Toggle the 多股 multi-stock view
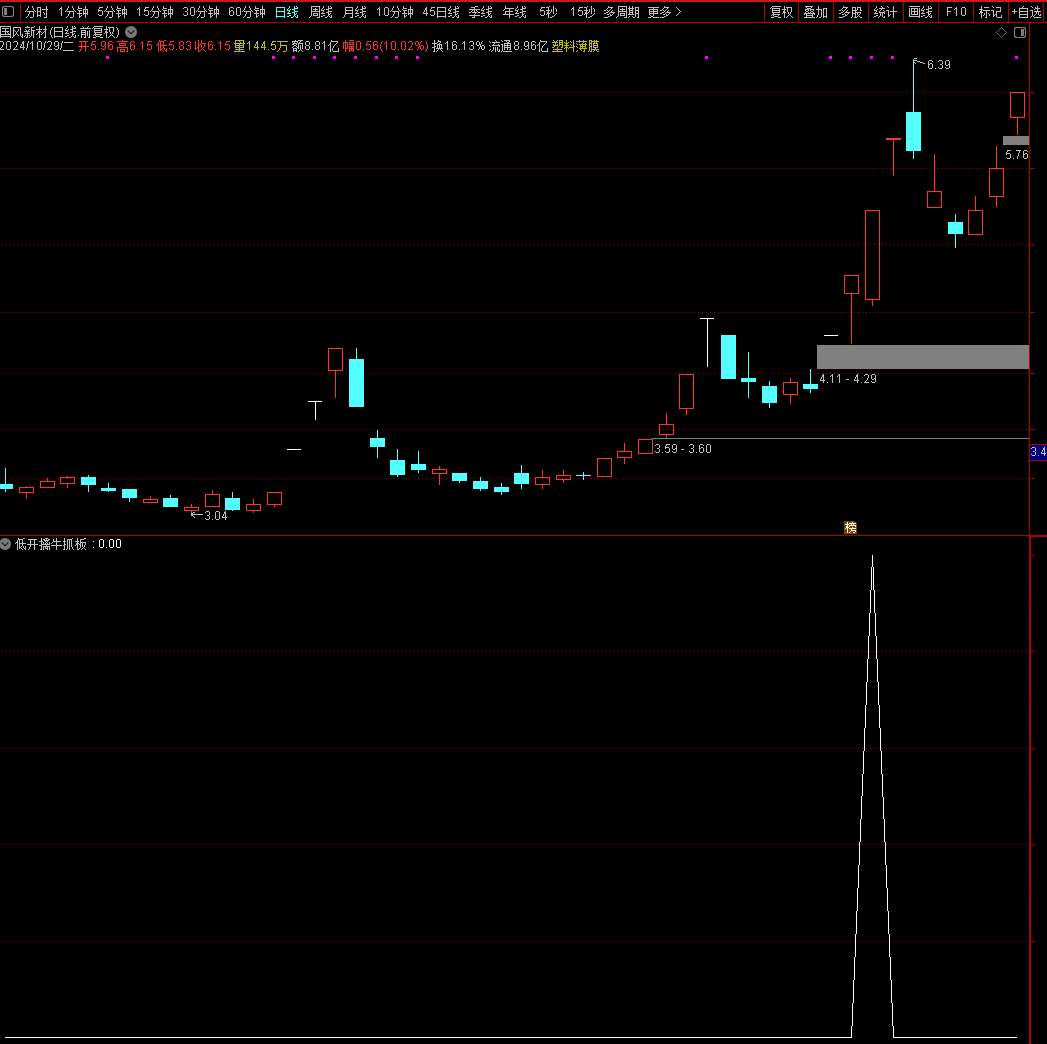 point(850,12)
